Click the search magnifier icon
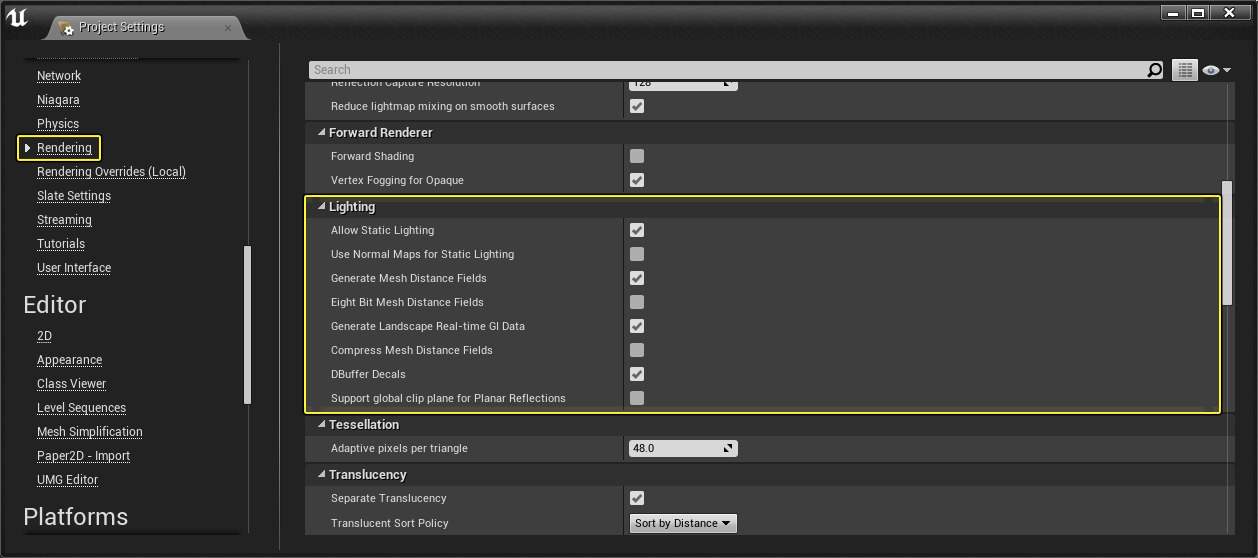 tap(1154, 70)
